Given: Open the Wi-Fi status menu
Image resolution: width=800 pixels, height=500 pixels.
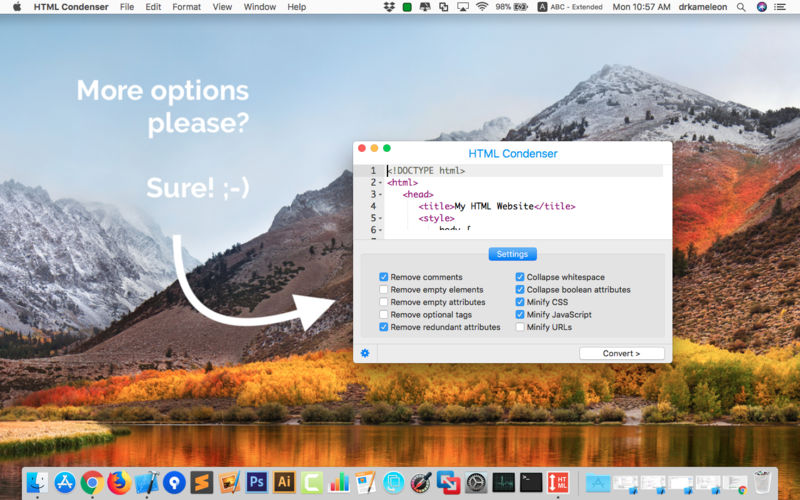Looking at the screenshot, I should tap(482, 7).
